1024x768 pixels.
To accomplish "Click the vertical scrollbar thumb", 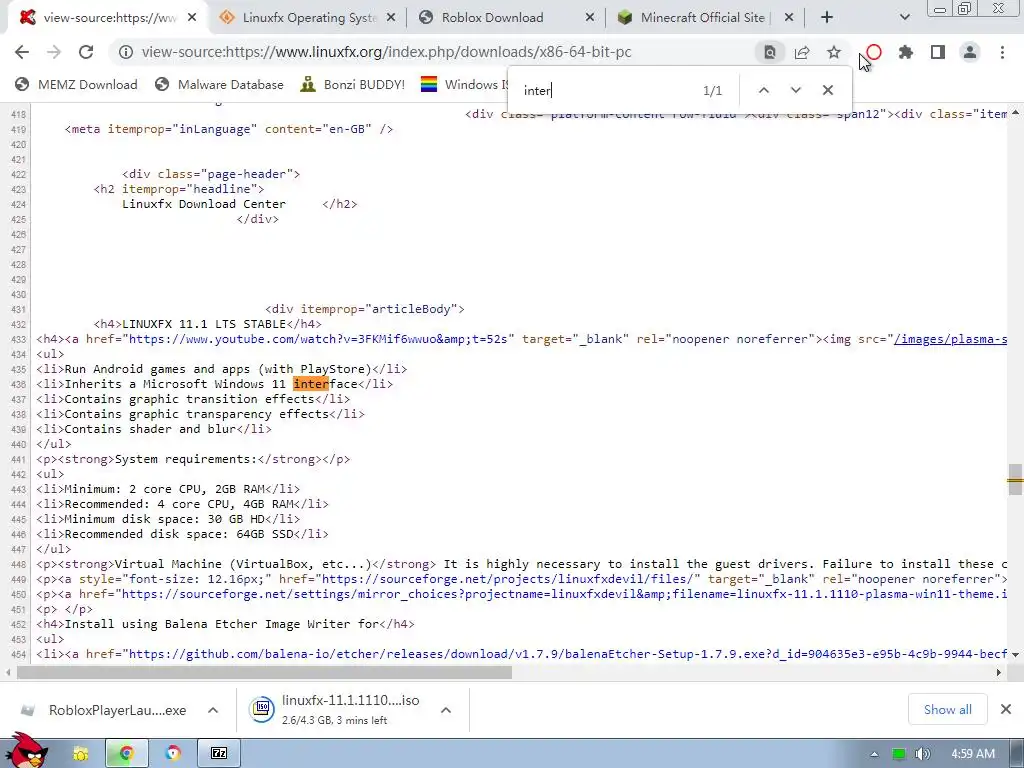I will [x=1015, y=480].
